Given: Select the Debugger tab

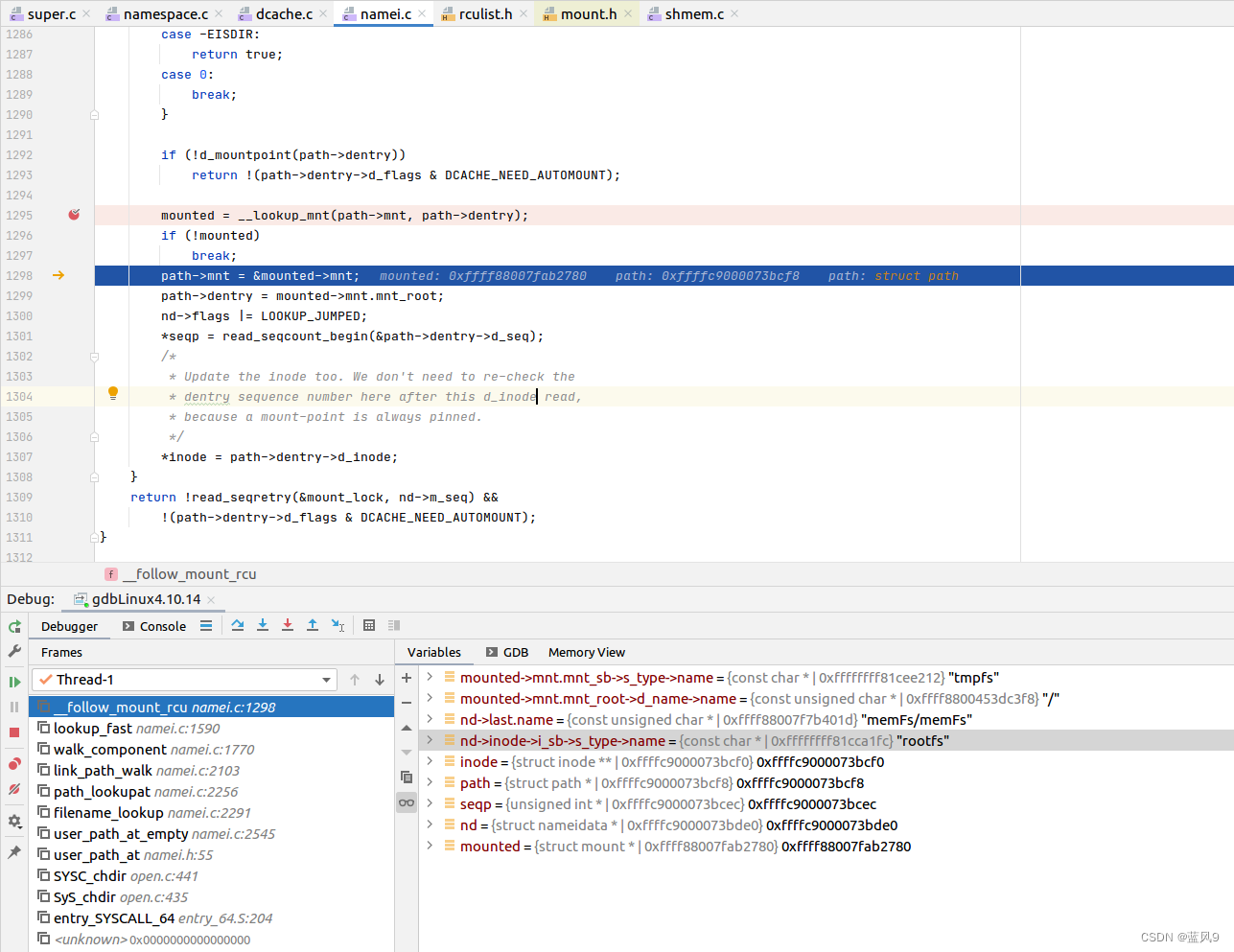Looking at the screenshot, I should click(x=69, y=626).
